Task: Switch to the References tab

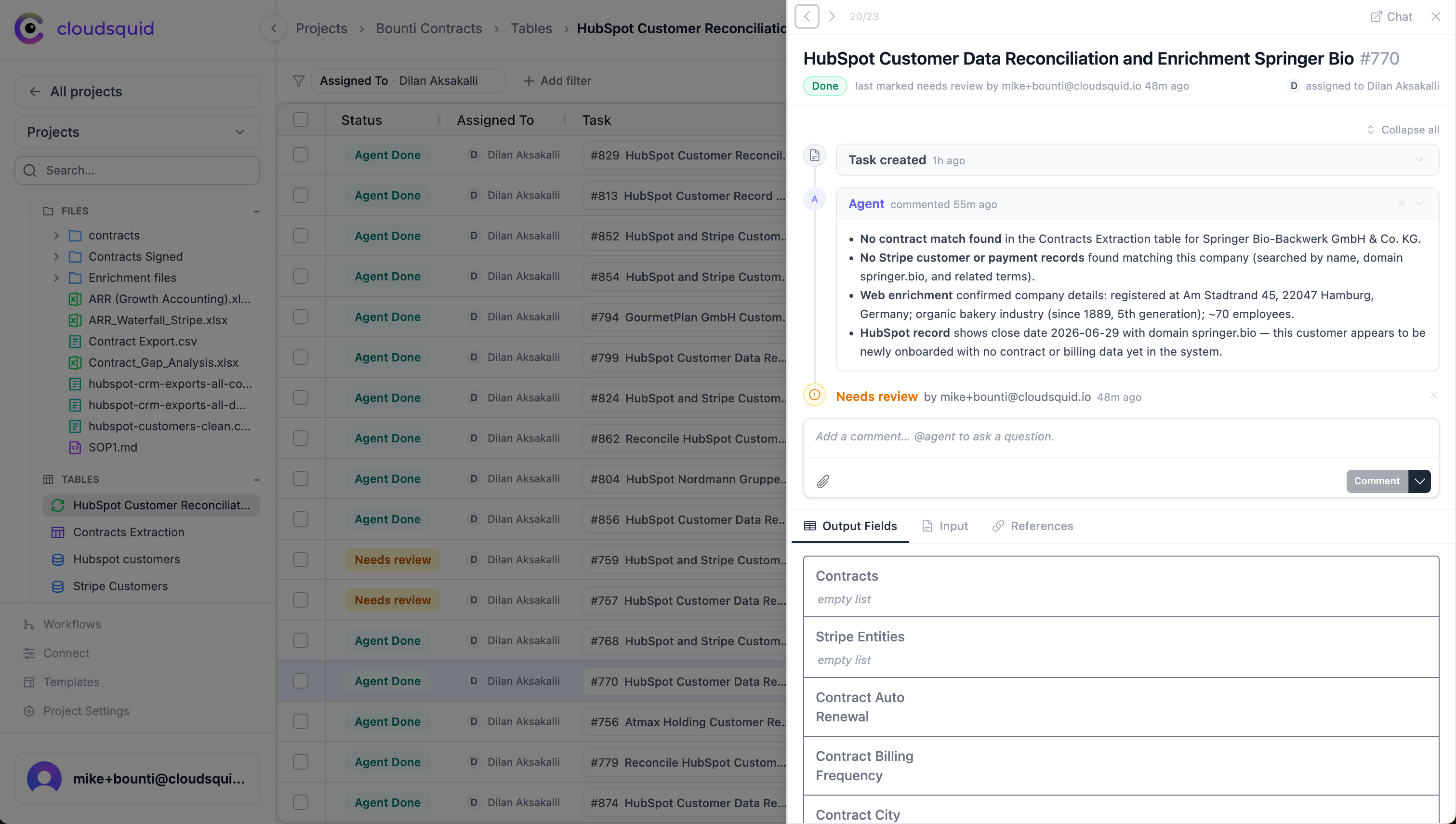Action: [x=1032, y=526]
